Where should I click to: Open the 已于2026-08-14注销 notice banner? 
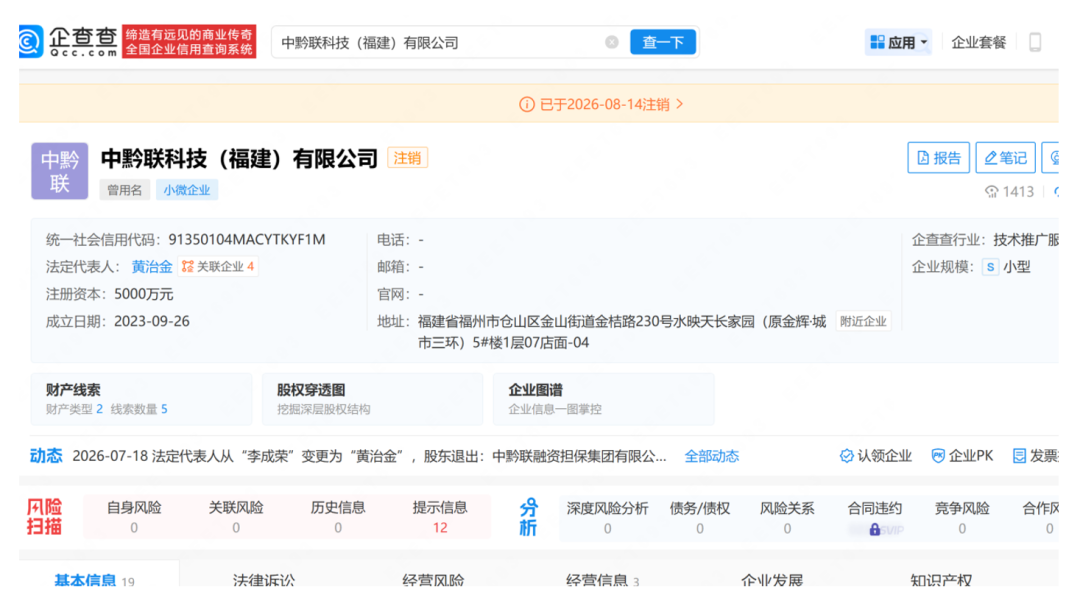tap(601, 104)
